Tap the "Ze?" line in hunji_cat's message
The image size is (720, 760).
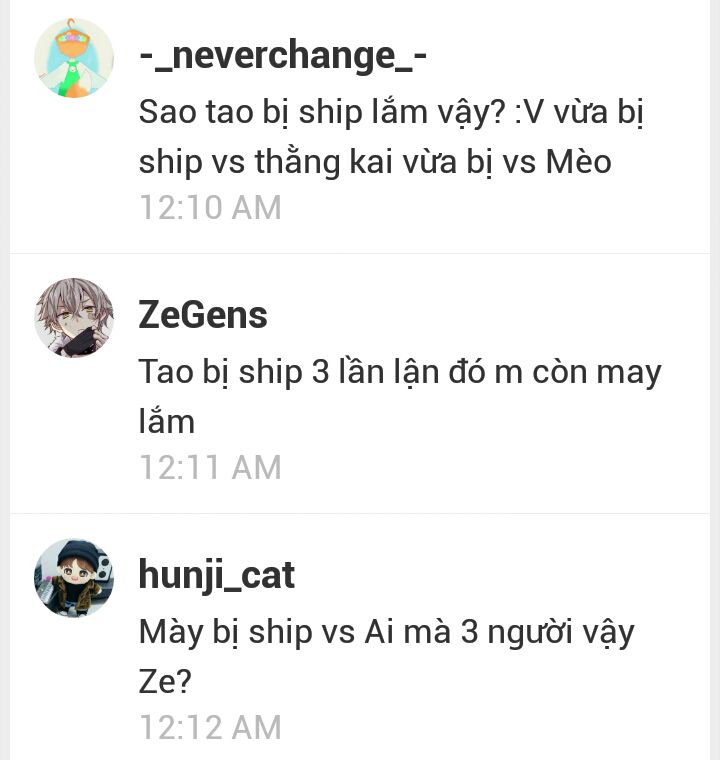point(165,681)
